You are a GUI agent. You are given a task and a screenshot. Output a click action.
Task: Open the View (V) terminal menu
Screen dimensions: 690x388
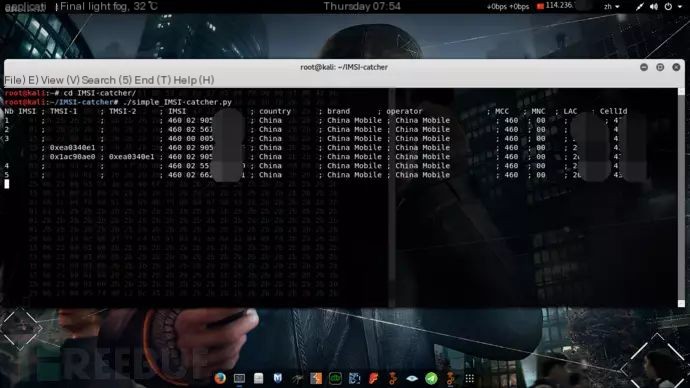pos(60,80)
